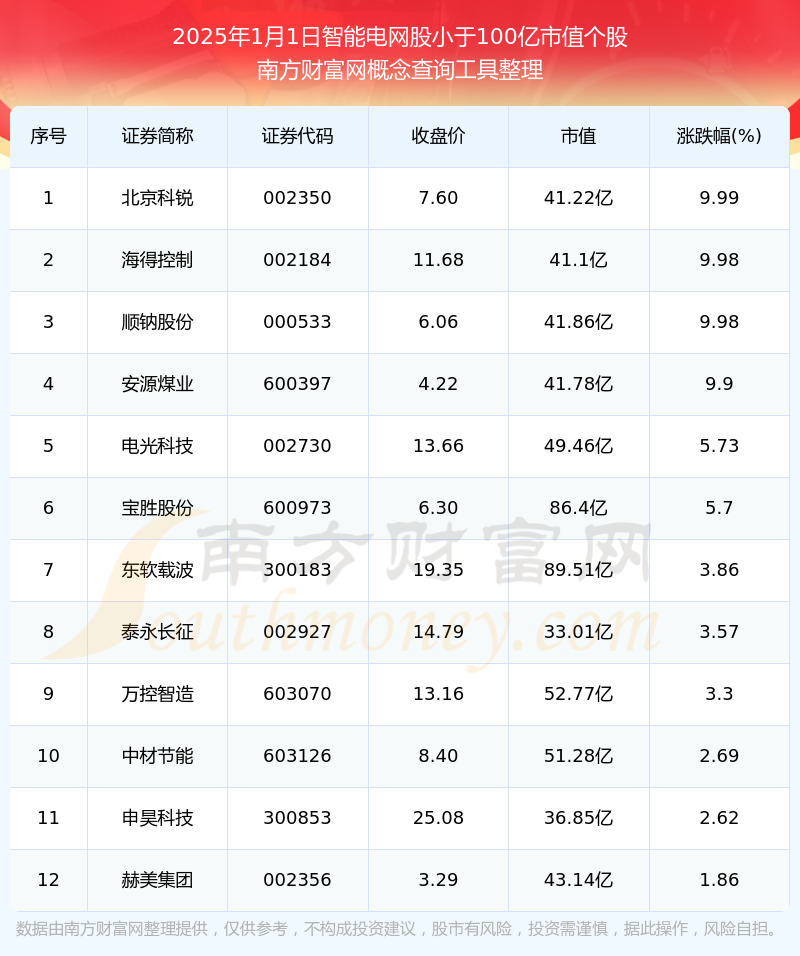Select the 宝胜股份 row market value 86.4亿
Image resolution: width=800 pixels, height=956 pixels.
tap(578, 508)
